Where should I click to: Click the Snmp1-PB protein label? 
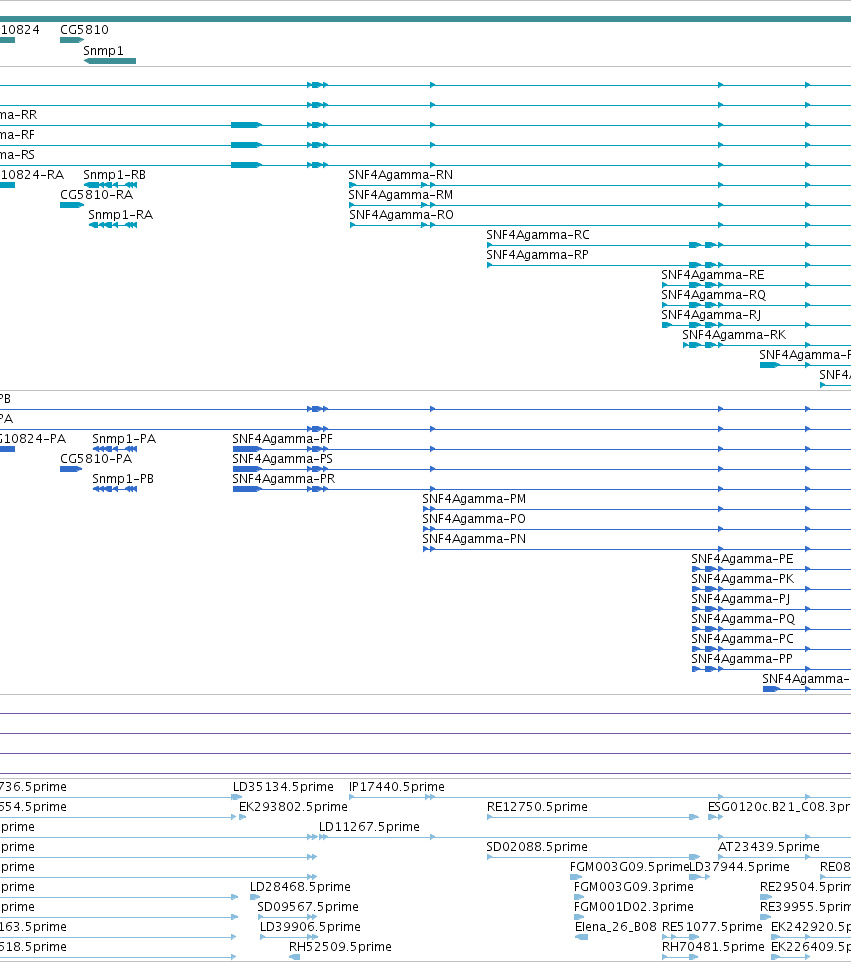pyautogui.click(x=123, y=479)
